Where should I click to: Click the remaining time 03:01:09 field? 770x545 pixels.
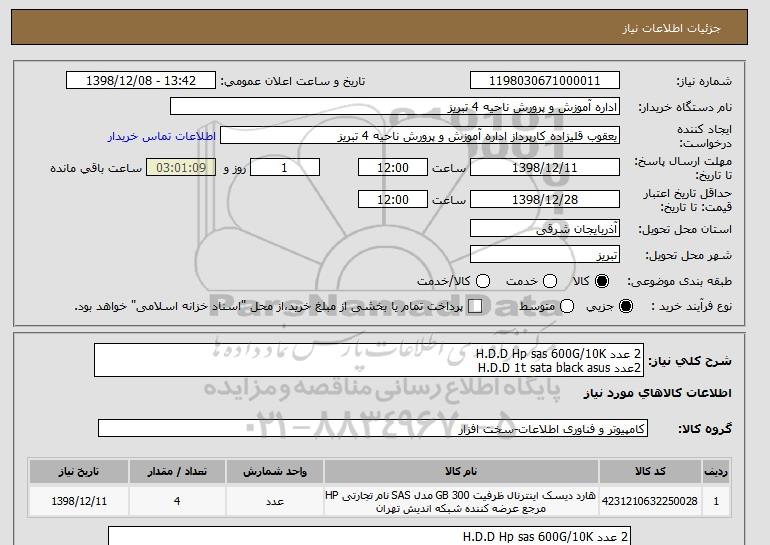(181, 167)
